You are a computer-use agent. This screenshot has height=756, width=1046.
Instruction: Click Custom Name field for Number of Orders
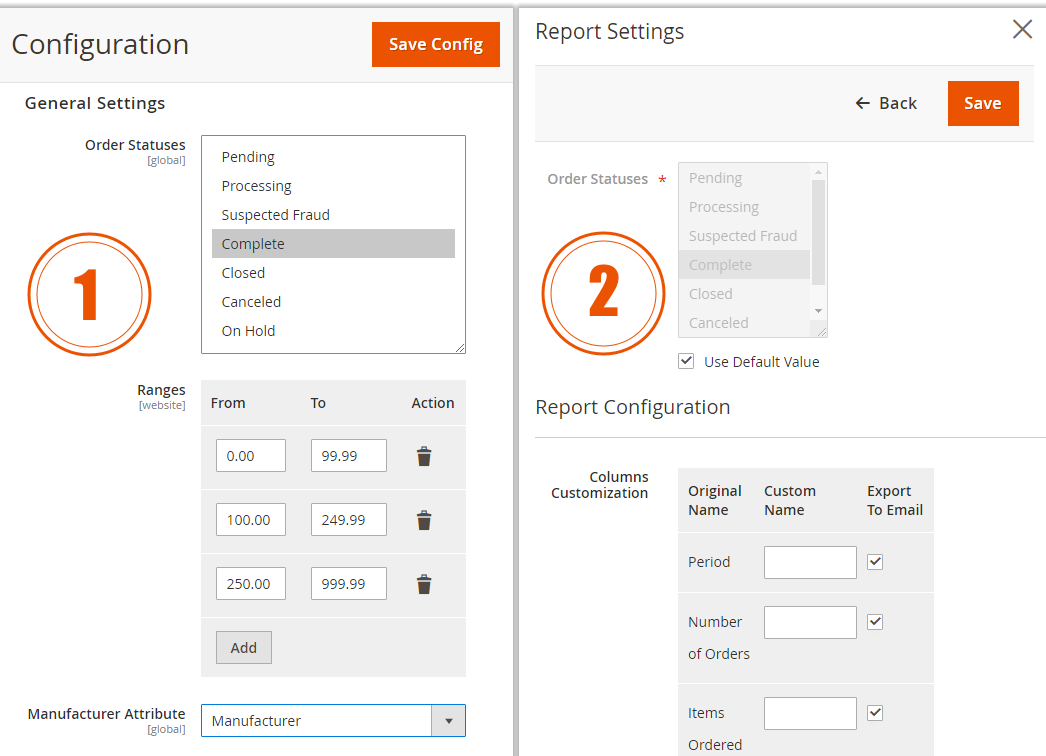tap(810, 623)
